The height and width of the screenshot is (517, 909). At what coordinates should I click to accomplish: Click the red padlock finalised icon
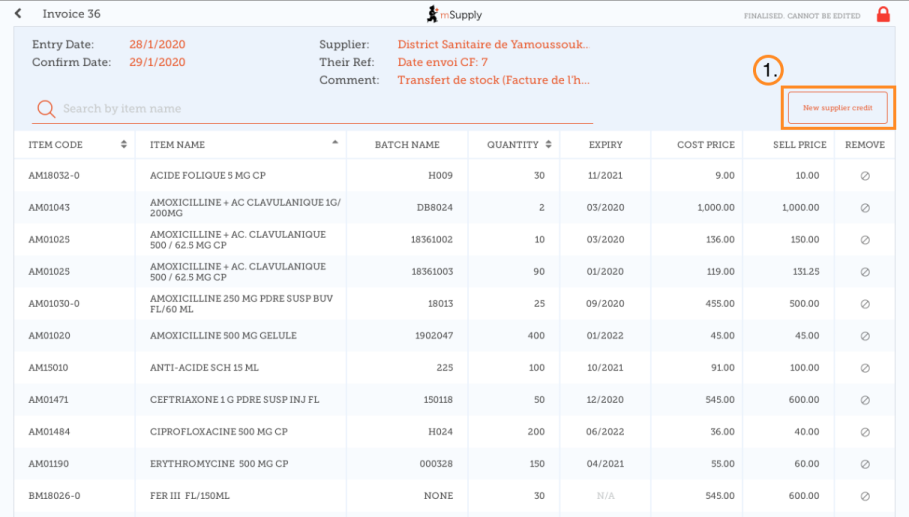883,14
